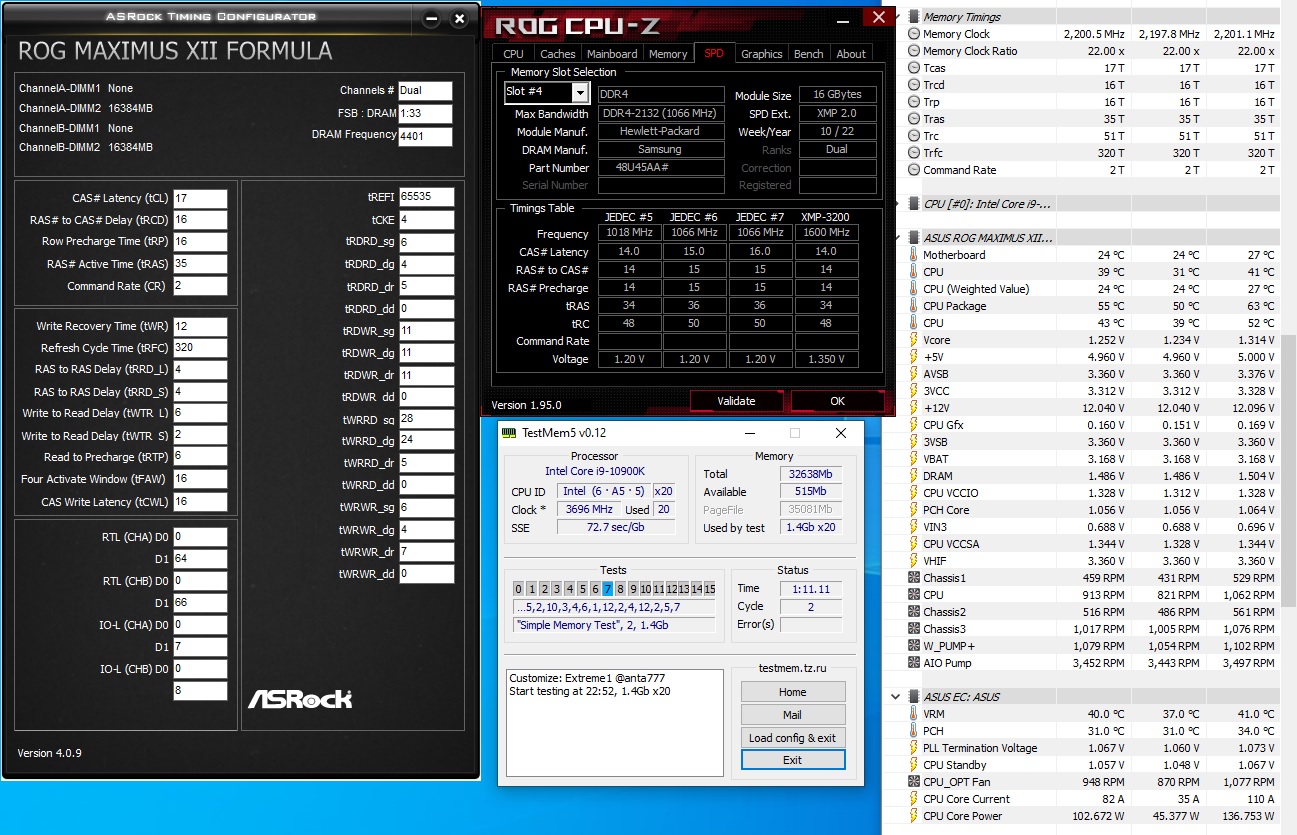Select the +5V voltage lightning icon

[x=914, y=357]
